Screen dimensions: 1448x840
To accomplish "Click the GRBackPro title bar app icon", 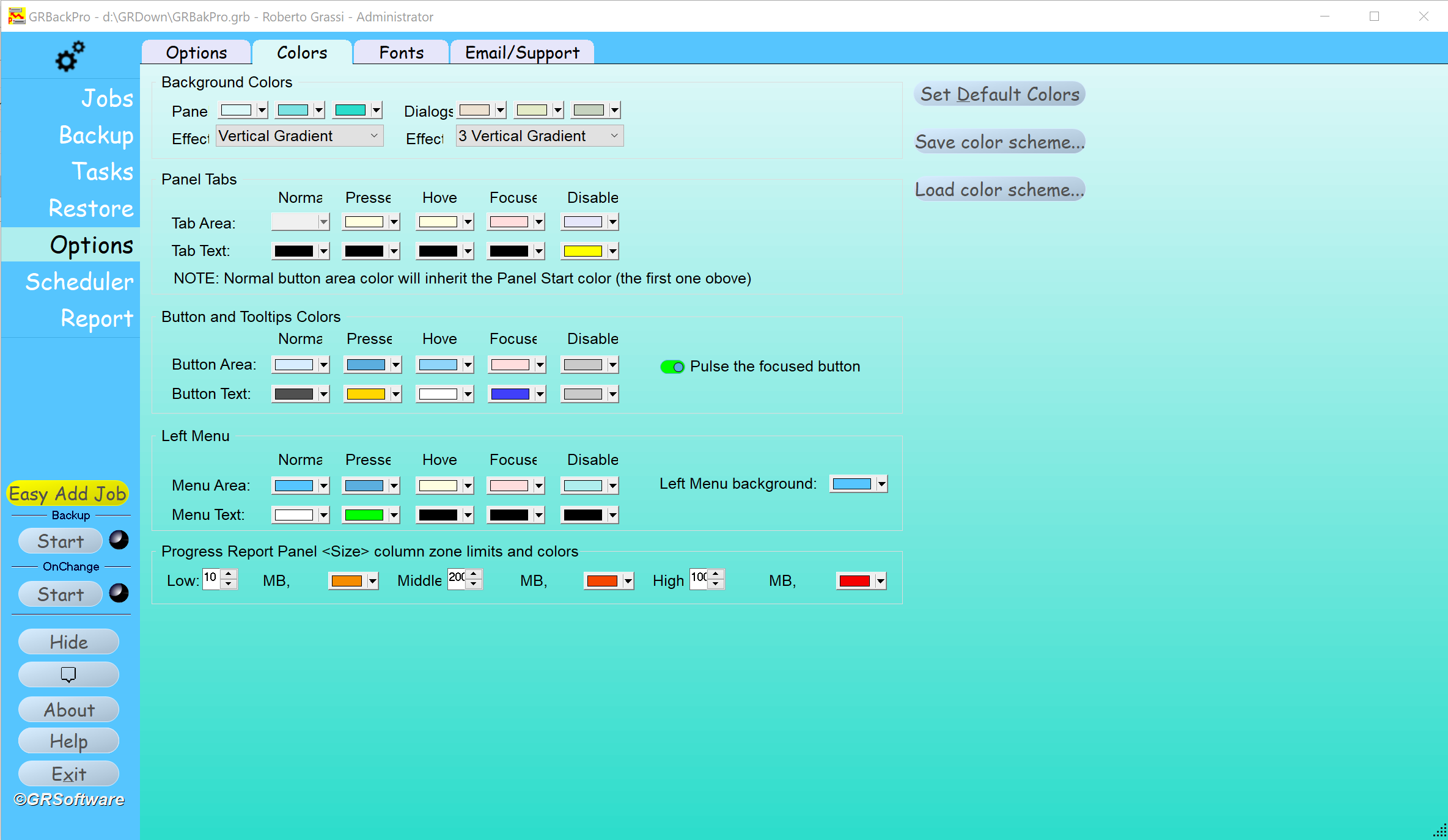I will coord(17,16).
